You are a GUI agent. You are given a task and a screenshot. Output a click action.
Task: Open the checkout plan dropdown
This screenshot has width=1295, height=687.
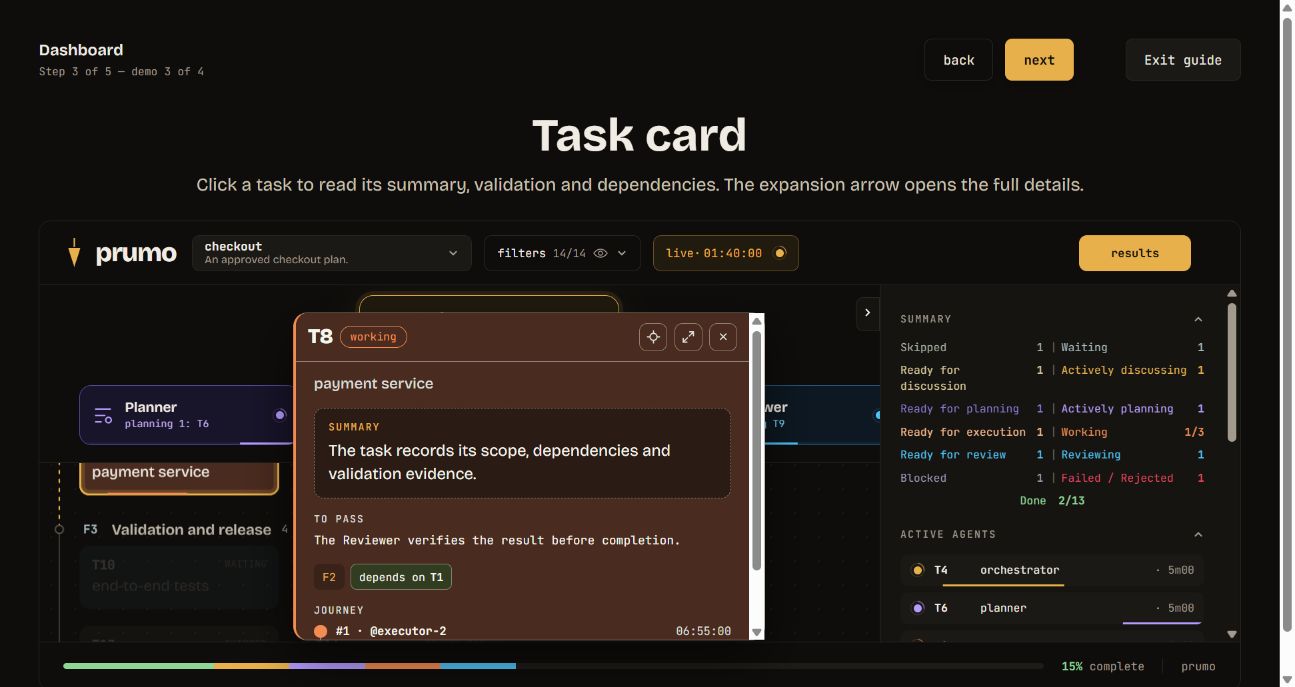coord(331,253)
